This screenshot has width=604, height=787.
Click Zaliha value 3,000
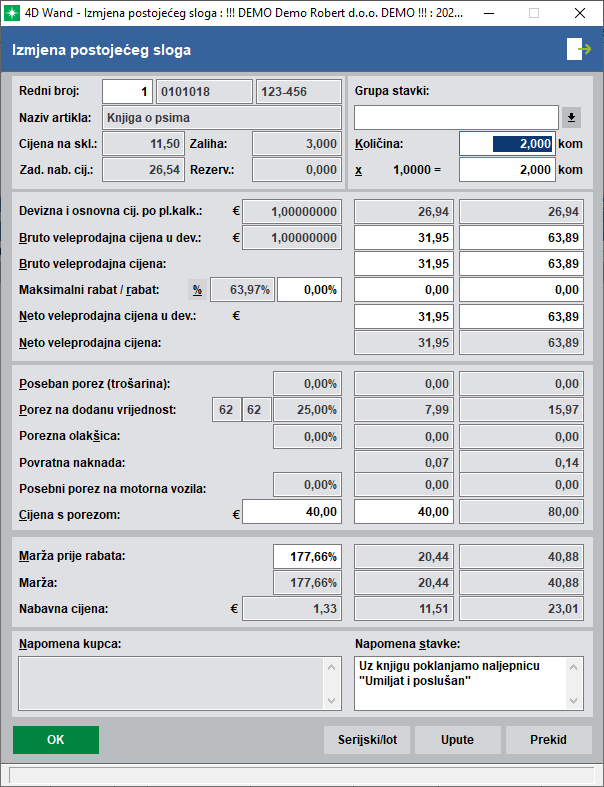(297, 144)
